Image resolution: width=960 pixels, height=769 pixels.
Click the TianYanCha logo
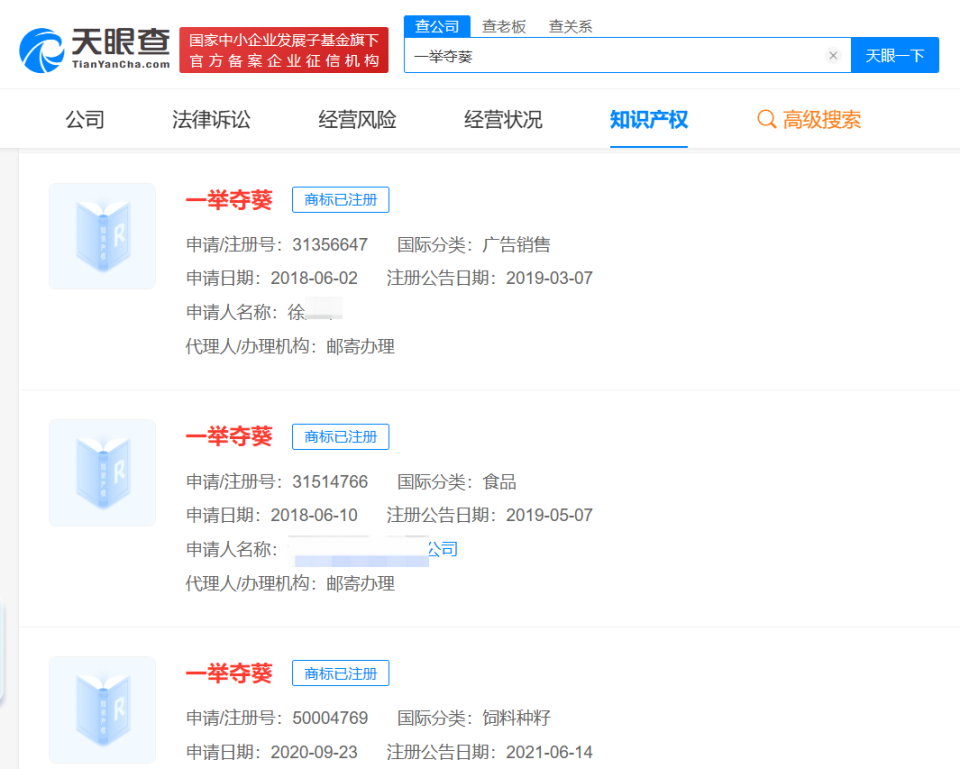point(95,50)
